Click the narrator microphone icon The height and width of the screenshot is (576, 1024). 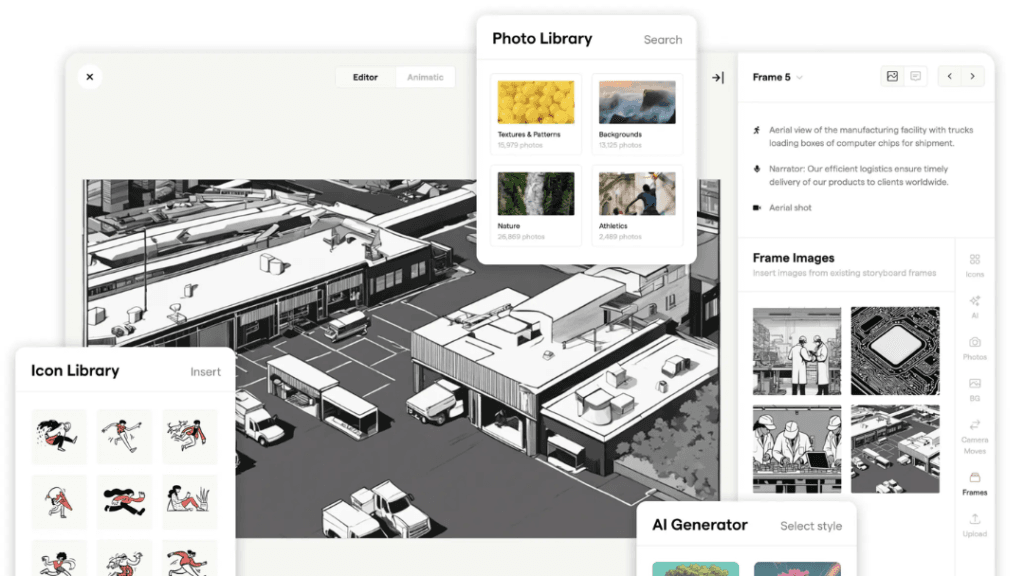[x=756, y=168]
